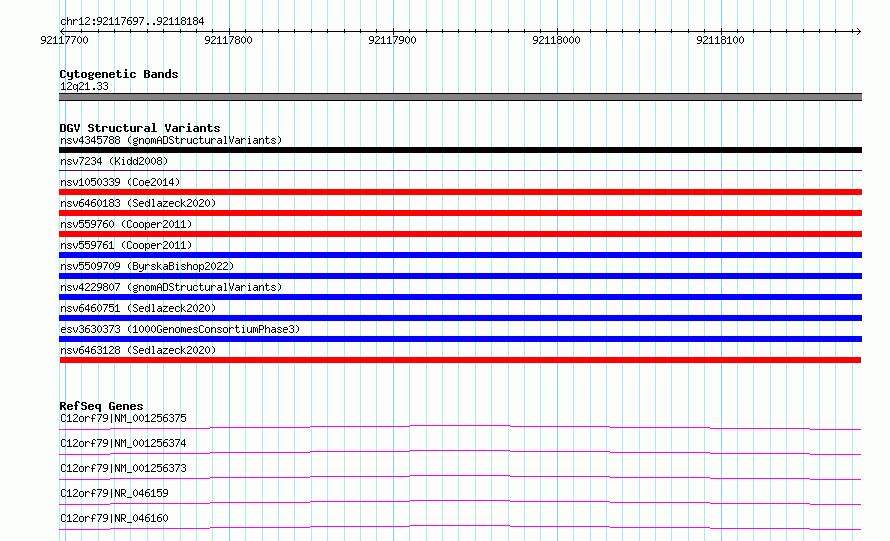Select the red nsv559760 variant bar
The height and width of the screenshot is (541, 890).
click(x=460, y=234)
